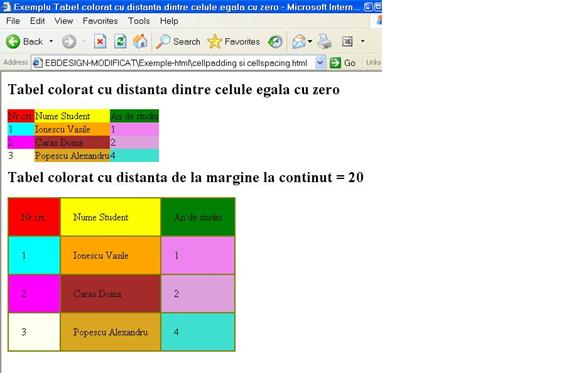Open the Tools menu
Image resolution: width=576 pixels, height=373 pixels.
(139, 21)
